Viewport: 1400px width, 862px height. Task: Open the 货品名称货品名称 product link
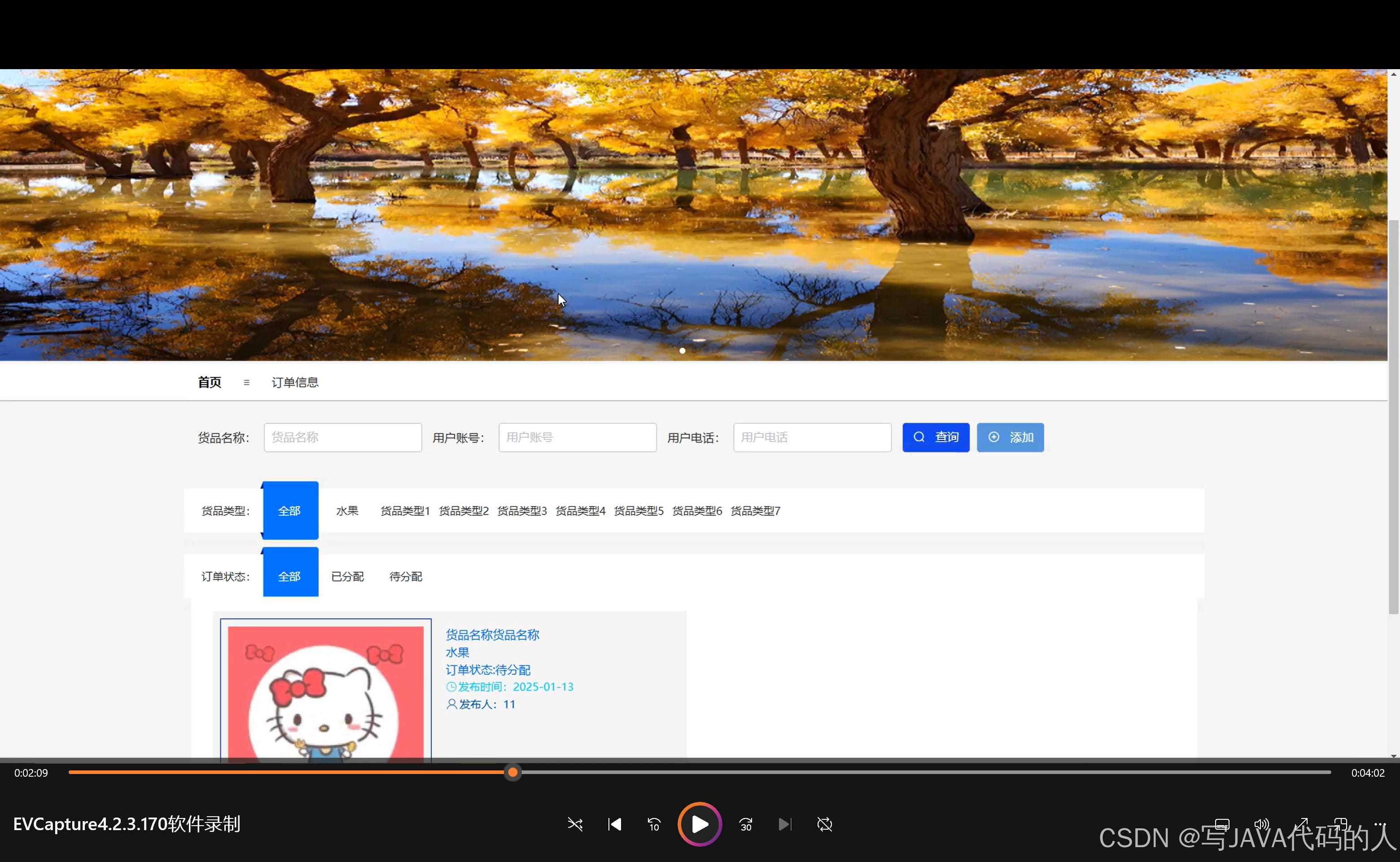pos(492,635)
